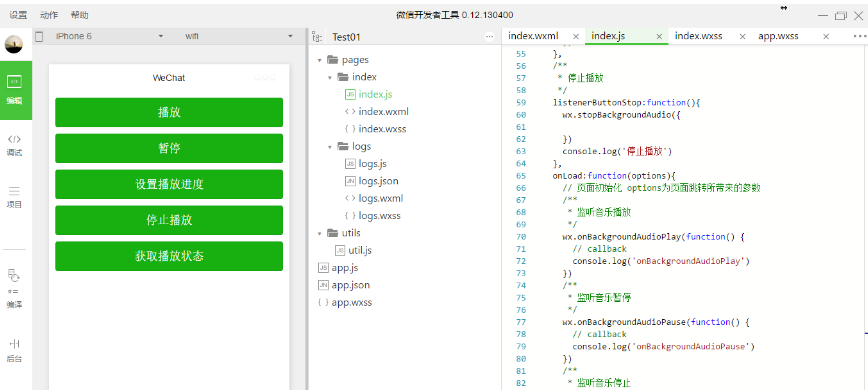Open logs.wxml in the file tree
The height and width of the screenshot is (390, 868).
pyautogui.click(x=380, y=198)
